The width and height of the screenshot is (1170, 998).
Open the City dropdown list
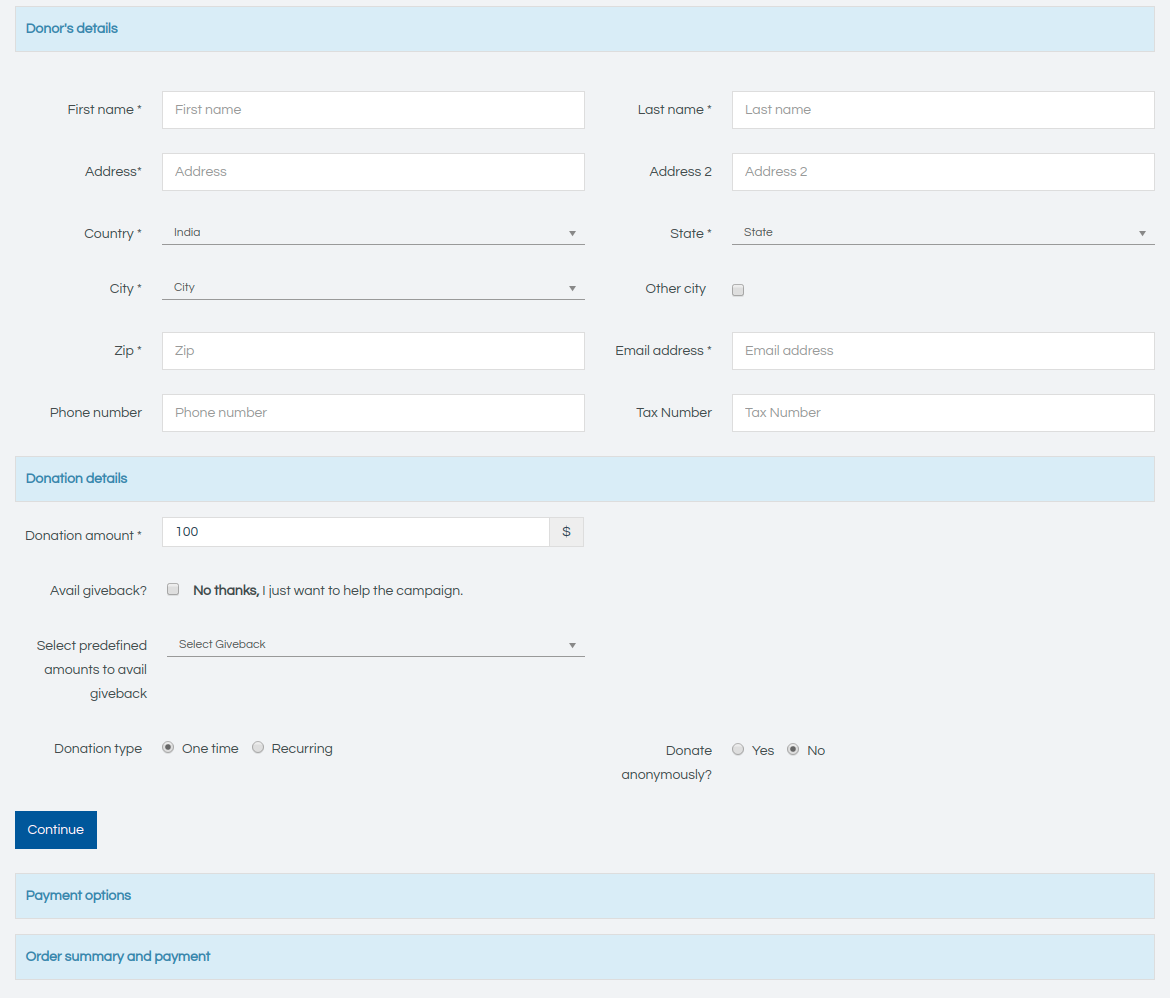click(x=372, y=288)
